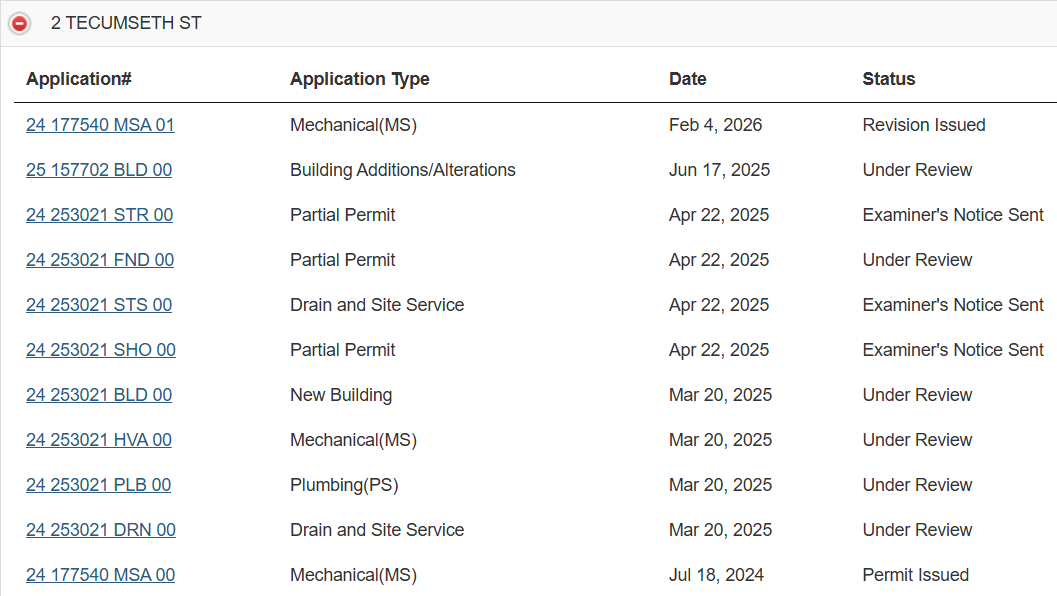Open application 24 253021 SHO 00
The image size is (1057, 596).
click(x=101, y=350)
